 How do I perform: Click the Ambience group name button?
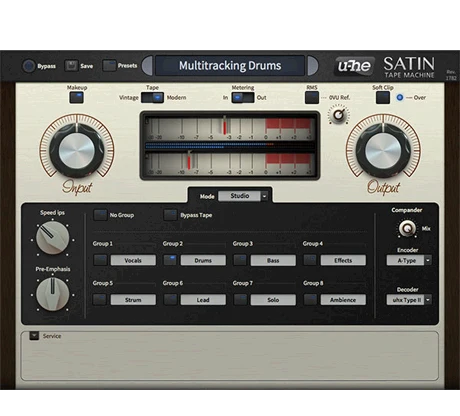[343, 300]
